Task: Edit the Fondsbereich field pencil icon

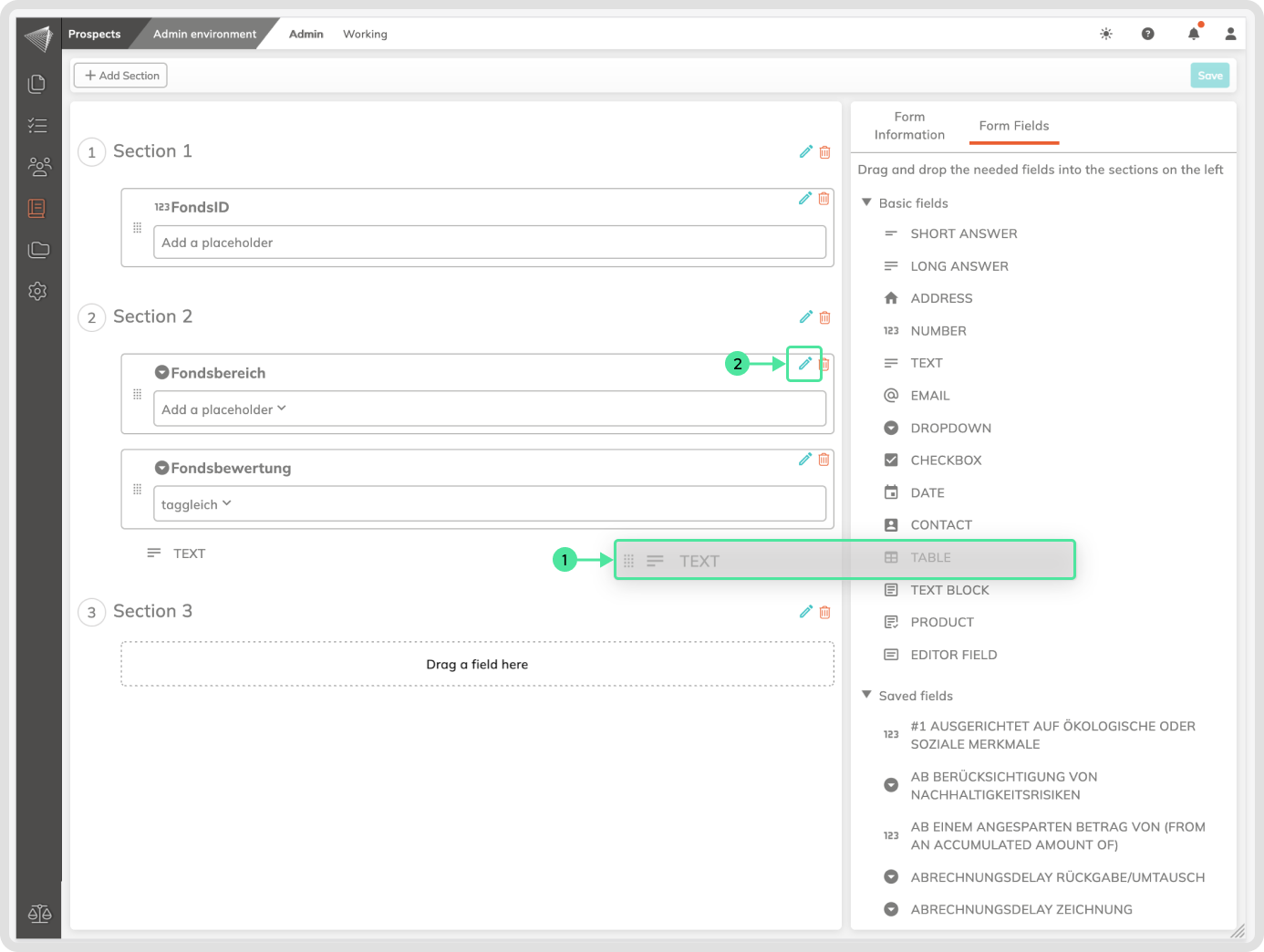Action: [x=804, y=364]
